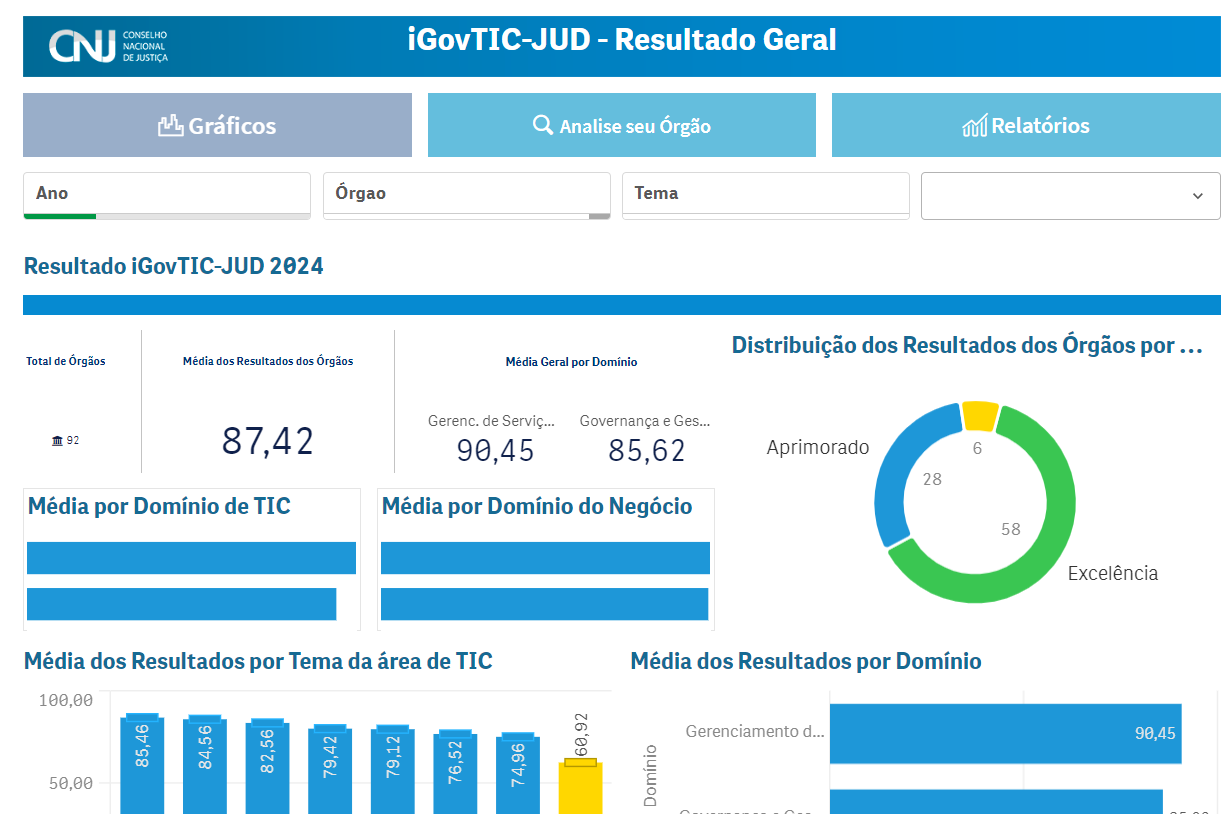The width and height of the screenshot is (1222, 814).
Task: Click top bar in Média por Domínio do Negócio
Action: click(545, 558)
